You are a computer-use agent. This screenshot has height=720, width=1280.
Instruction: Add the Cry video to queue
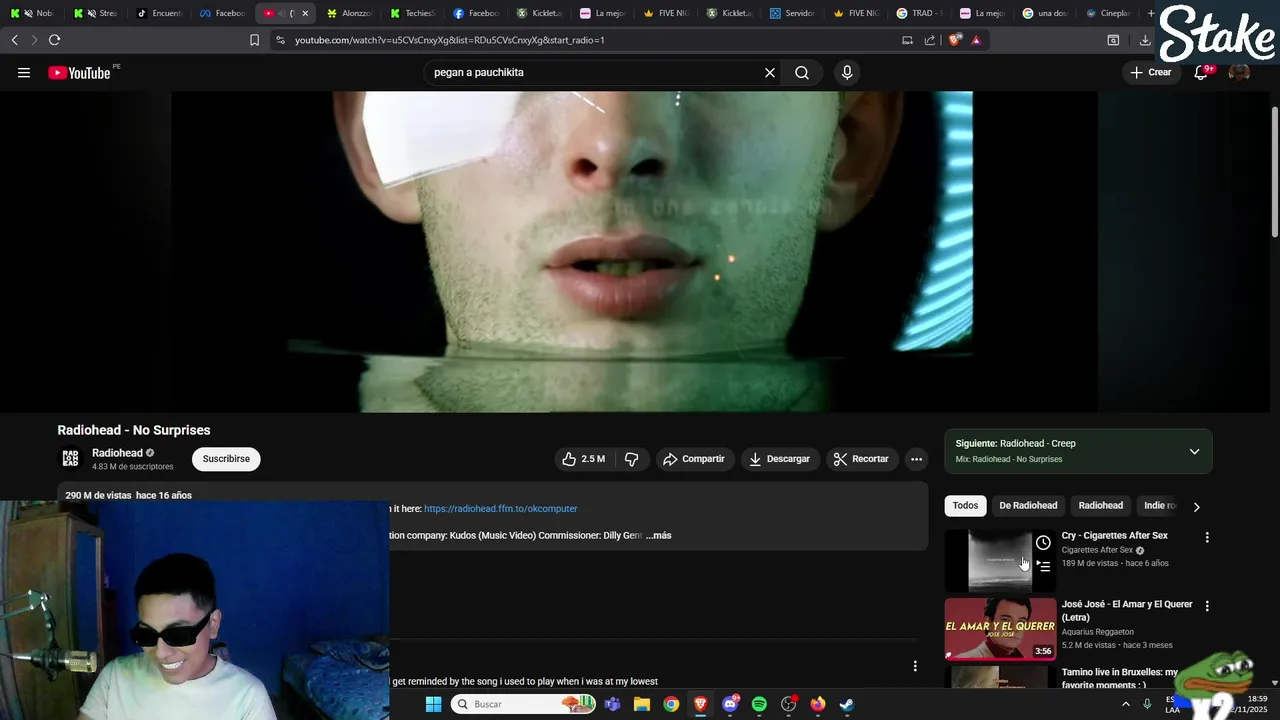click(1043, 566)
